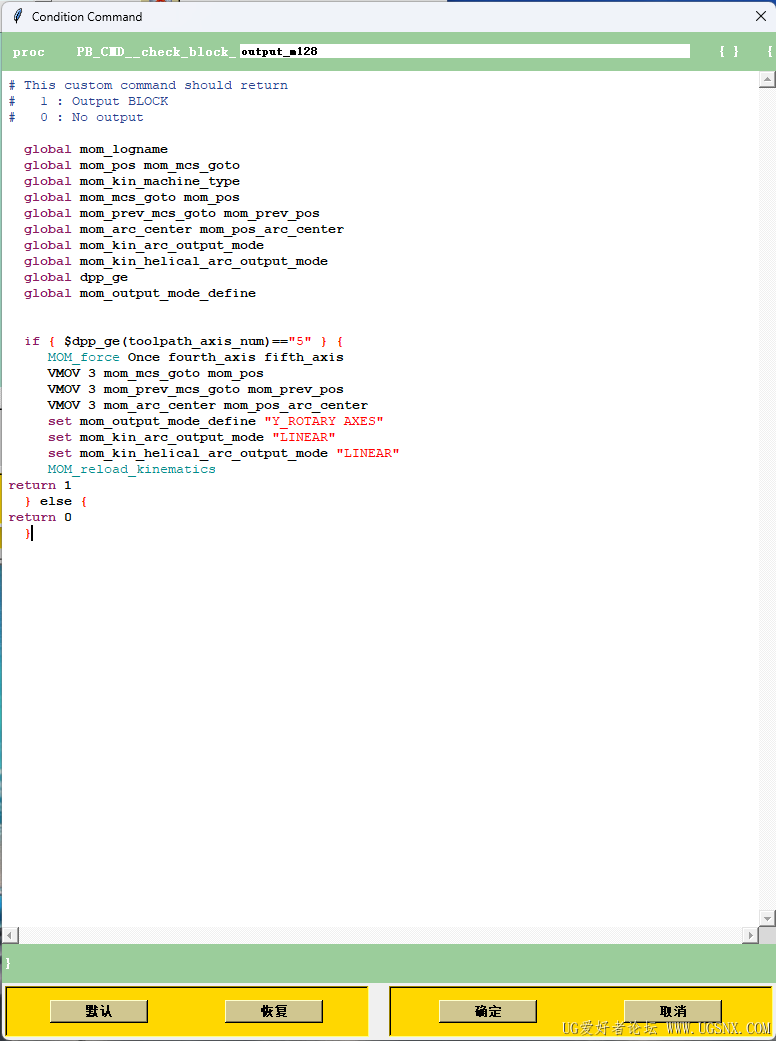Click the horizontal scrollbar left arrow
This screenshot has width=776, height=1041.
pos(9,935)
